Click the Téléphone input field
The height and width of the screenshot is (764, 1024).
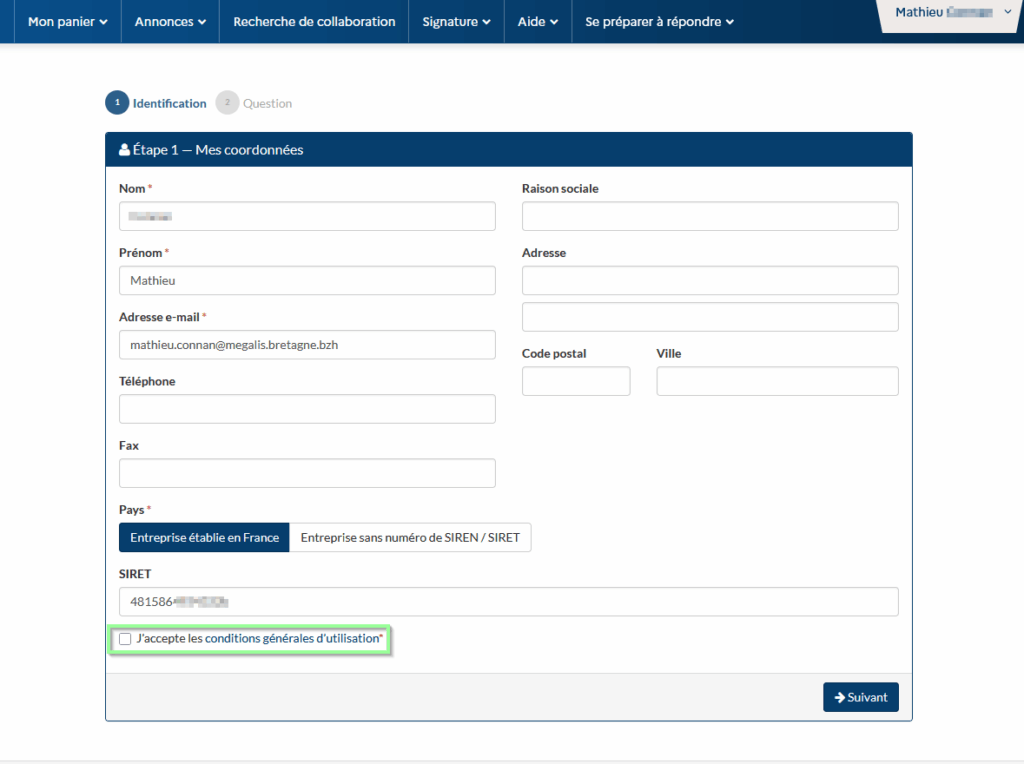(x=307, y=409)
